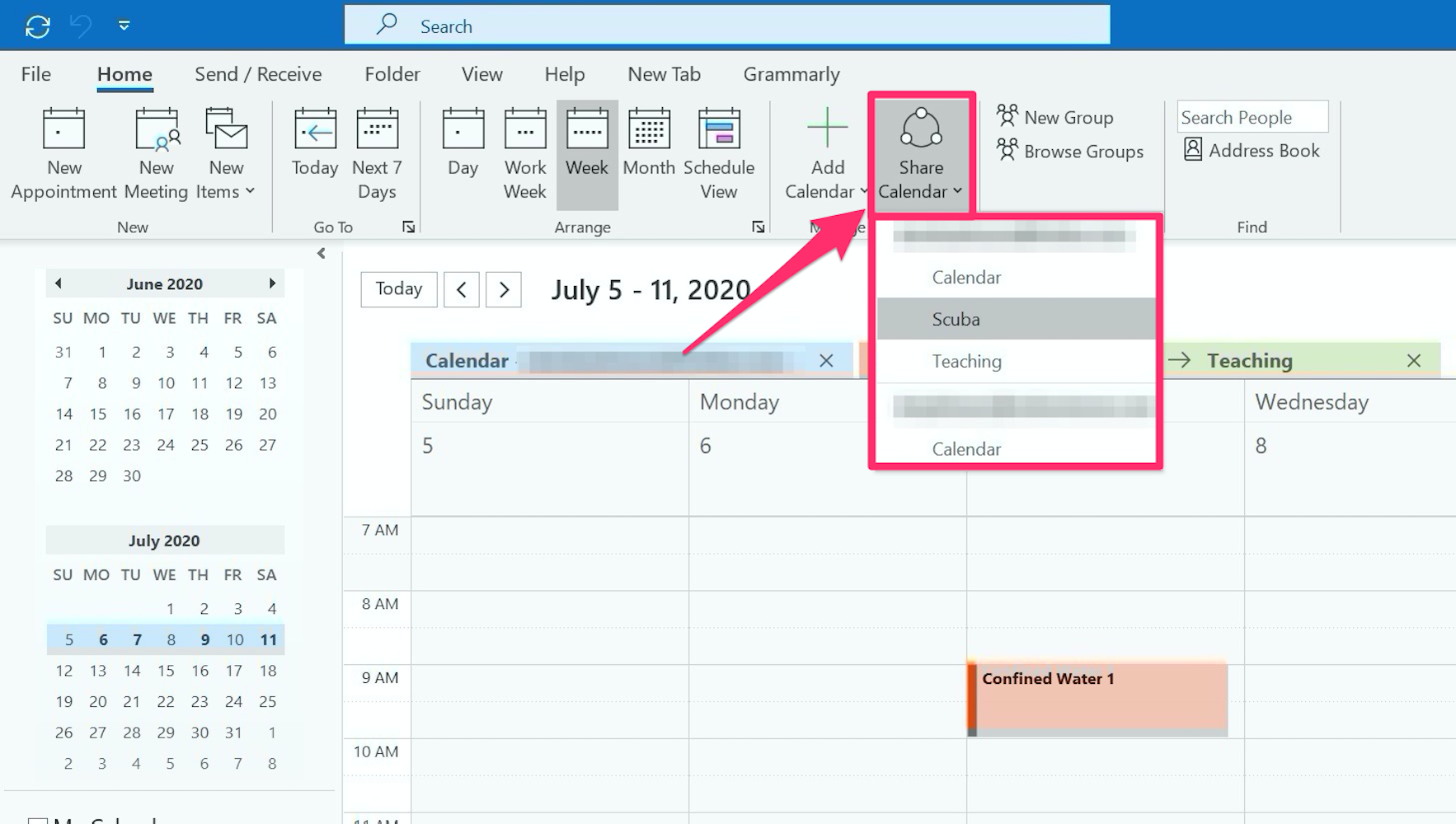Viewport: 1456px width, 824px height.
Task: Close the Calendar tab
Action: coord(826,361)
